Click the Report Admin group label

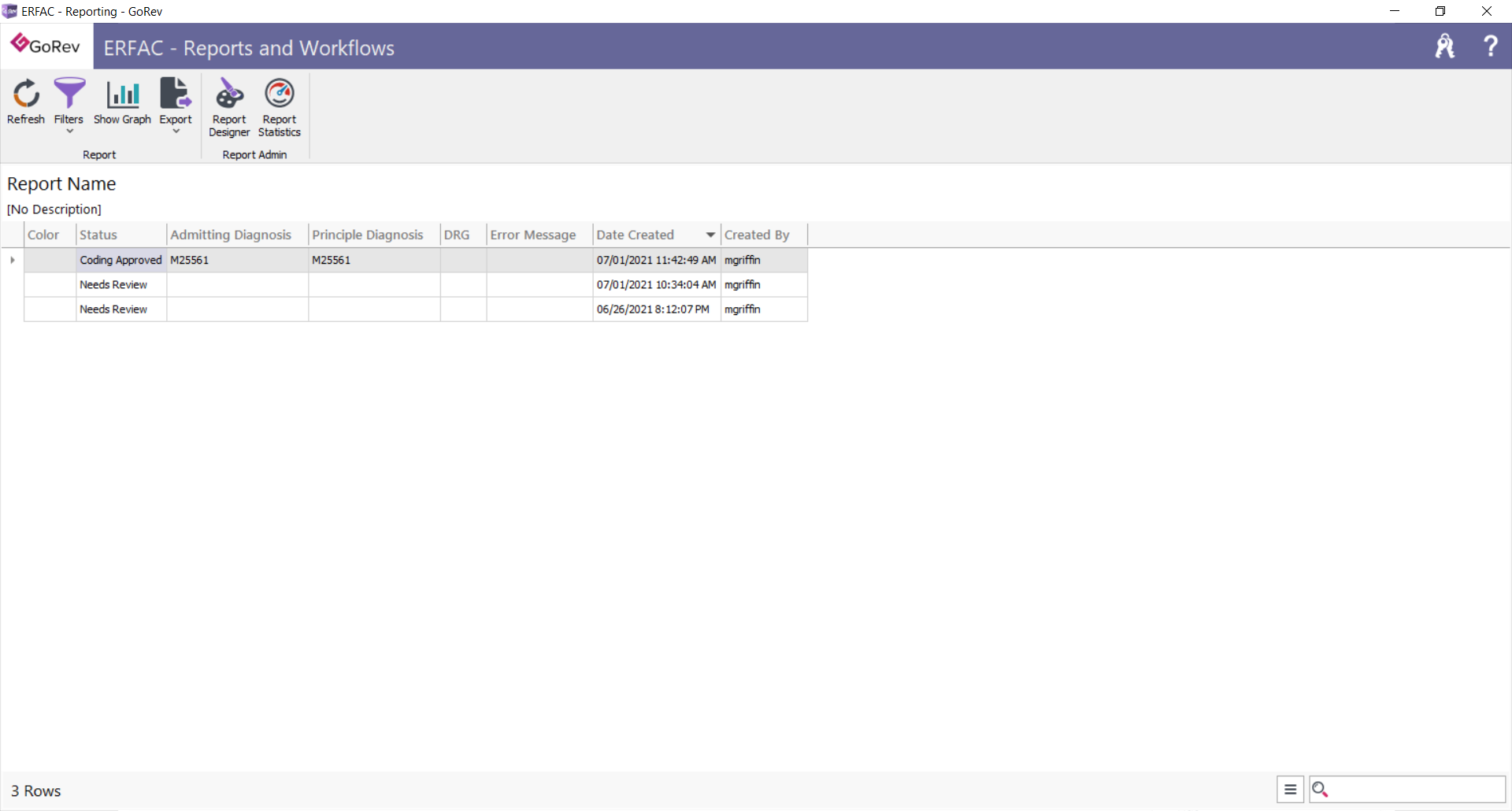254,155
